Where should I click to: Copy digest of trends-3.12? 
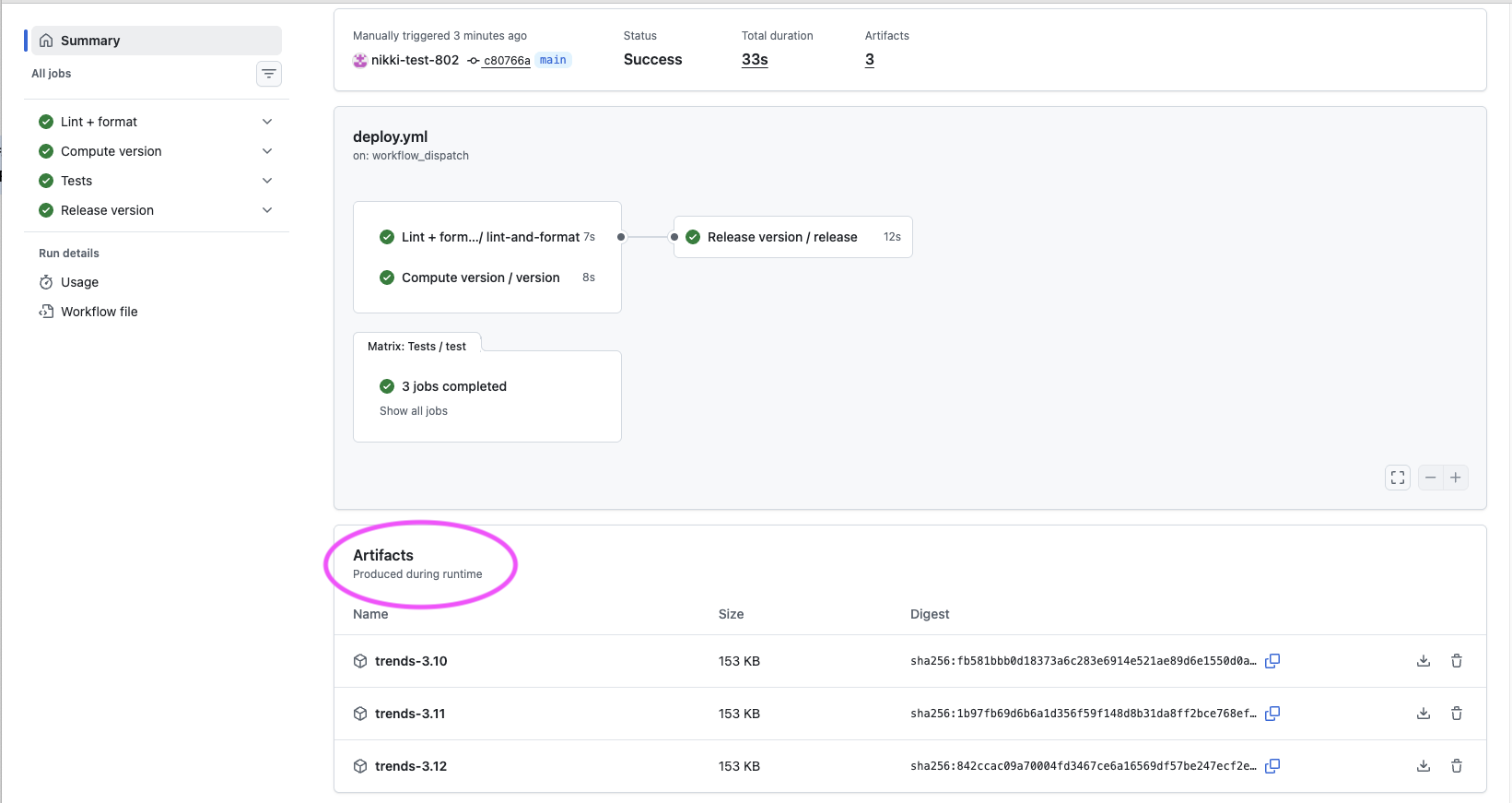[x=1272, y=766]
